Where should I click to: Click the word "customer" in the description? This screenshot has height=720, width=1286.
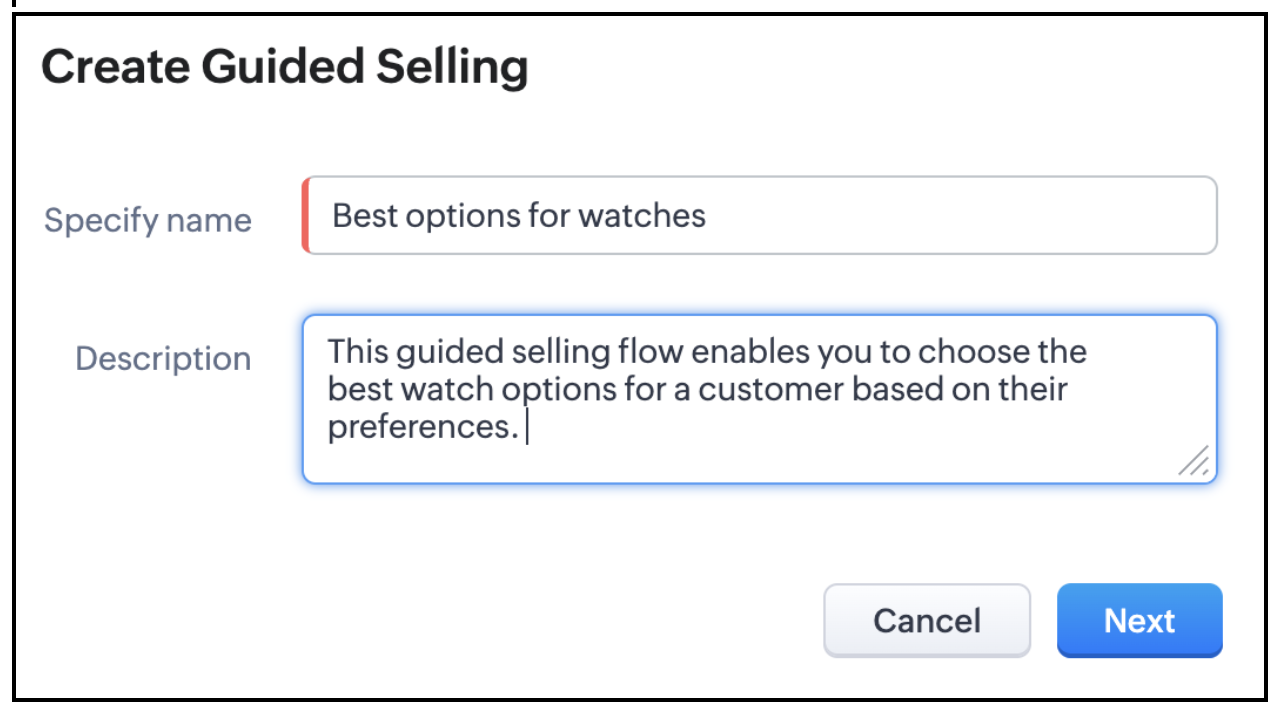point(770,390)
